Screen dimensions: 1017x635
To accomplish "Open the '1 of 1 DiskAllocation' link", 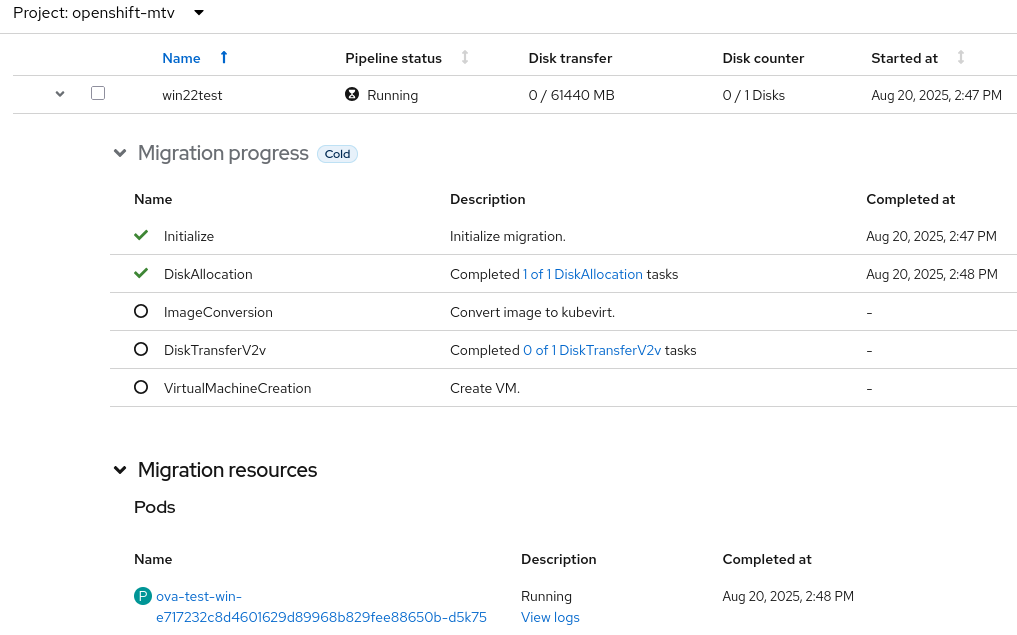I will [x=583, y=274].
